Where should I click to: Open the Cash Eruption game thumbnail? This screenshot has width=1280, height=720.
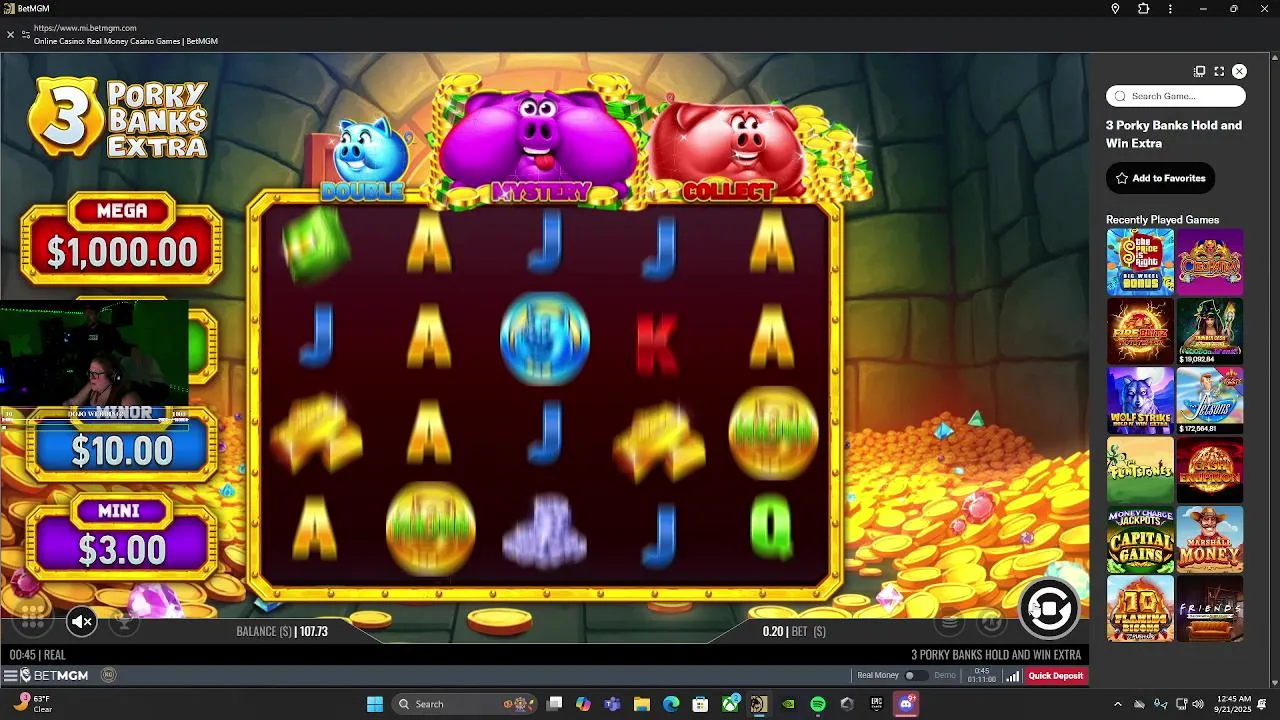click(1210, 470)
